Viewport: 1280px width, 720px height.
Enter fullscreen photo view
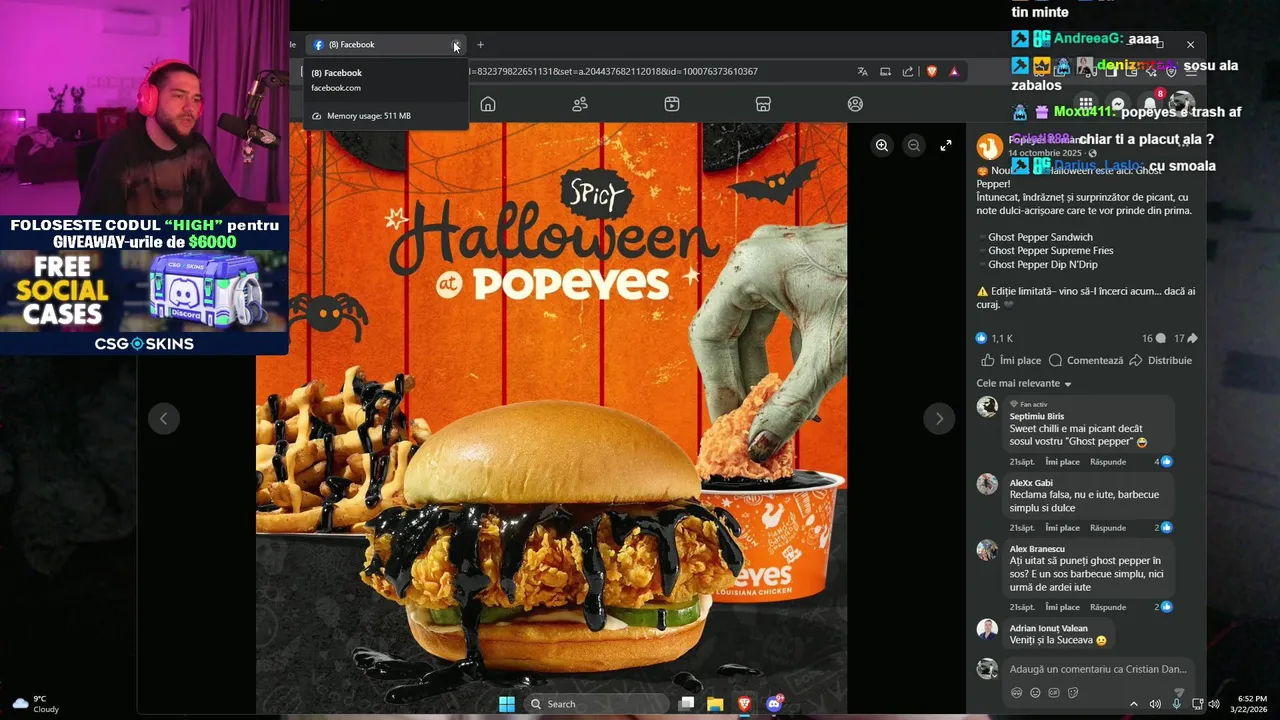click(946, 146)
